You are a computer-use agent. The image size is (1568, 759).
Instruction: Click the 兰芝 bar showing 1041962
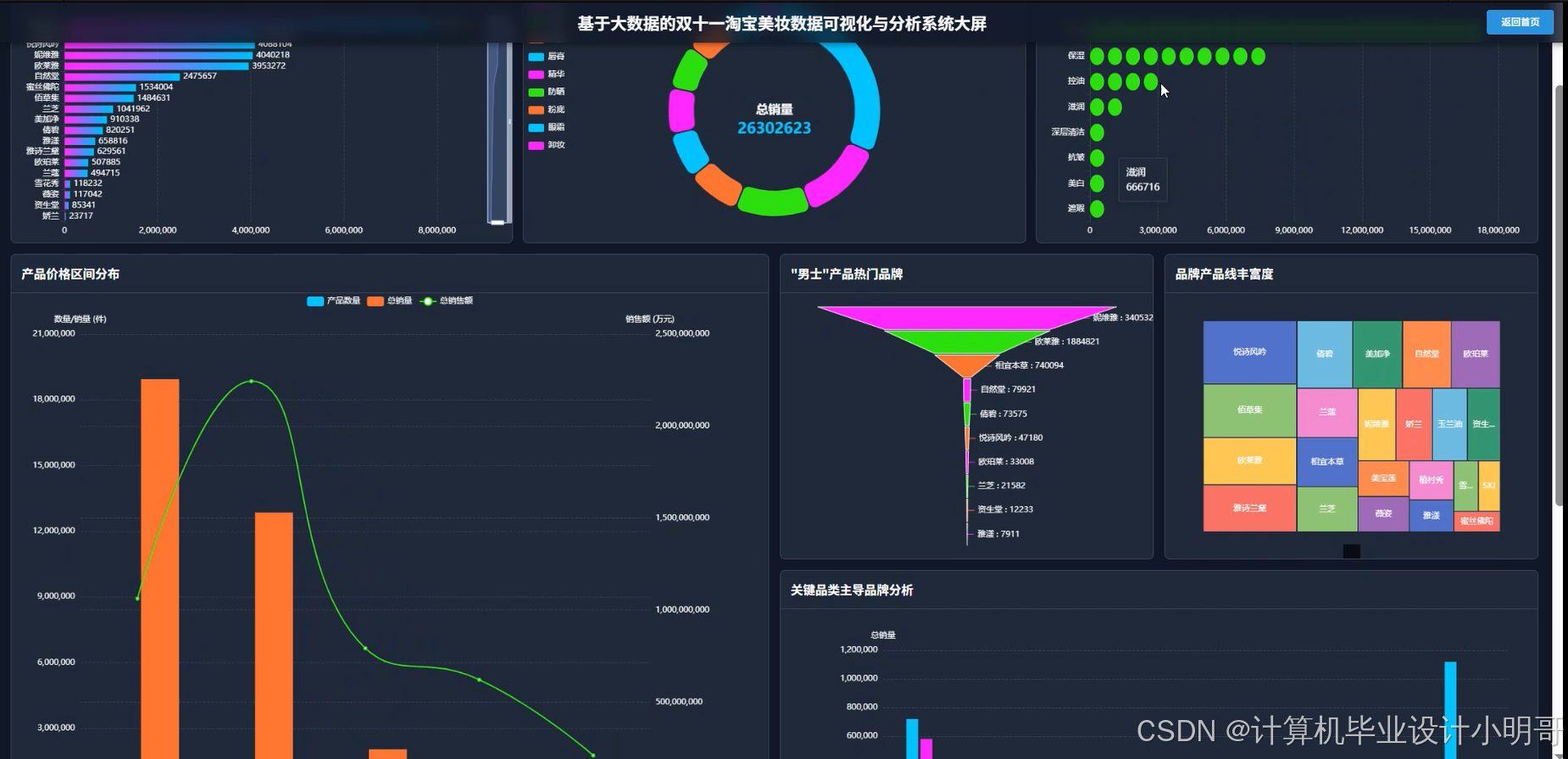[x=89, y=109]
